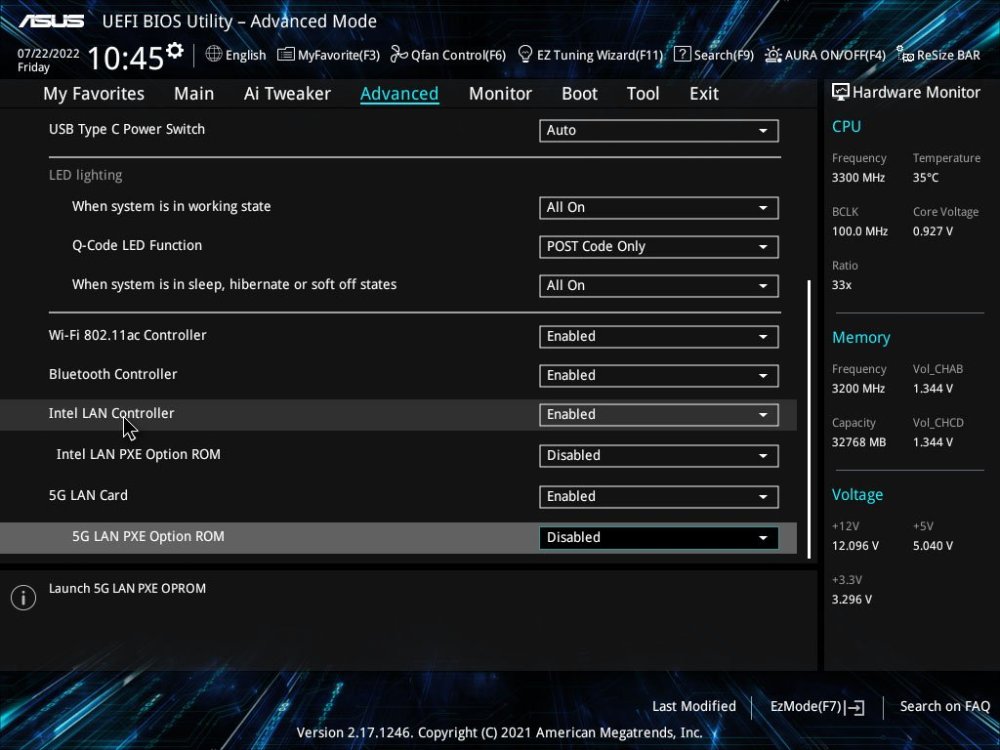Viewport: 1000px width, 750px height.
Task: Click the Bluetooth Controller label
Action: tap(113, 374)
